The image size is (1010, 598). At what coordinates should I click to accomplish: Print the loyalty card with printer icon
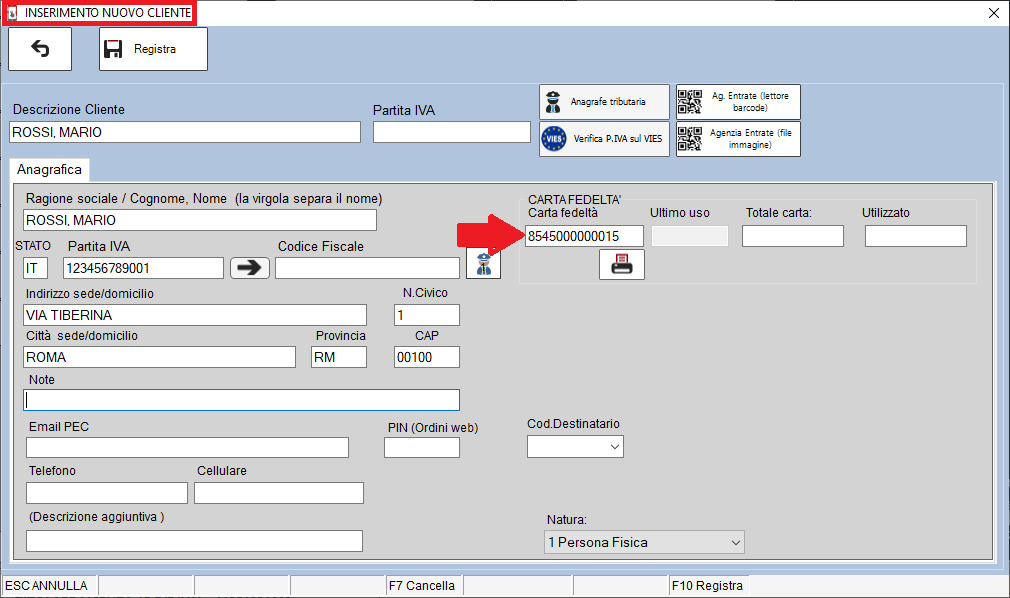(x=621, y=264)
